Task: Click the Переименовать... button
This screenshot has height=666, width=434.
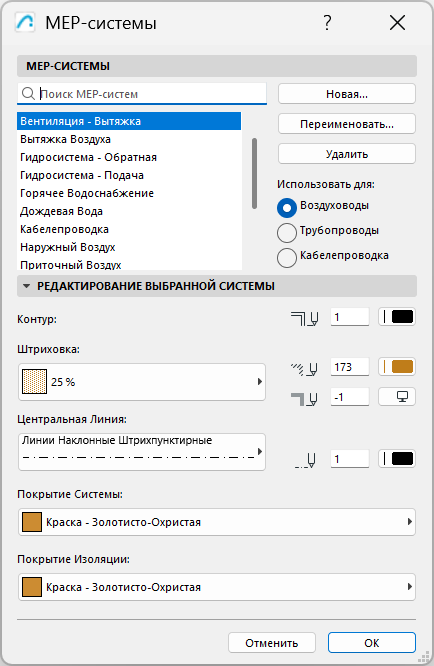Action: tap(347, 124)
